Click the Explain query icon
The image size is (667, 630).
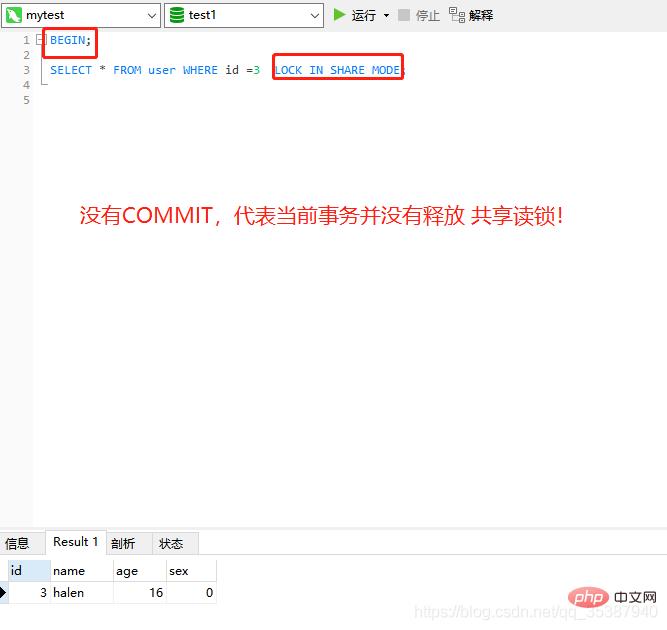pos(457,15)
